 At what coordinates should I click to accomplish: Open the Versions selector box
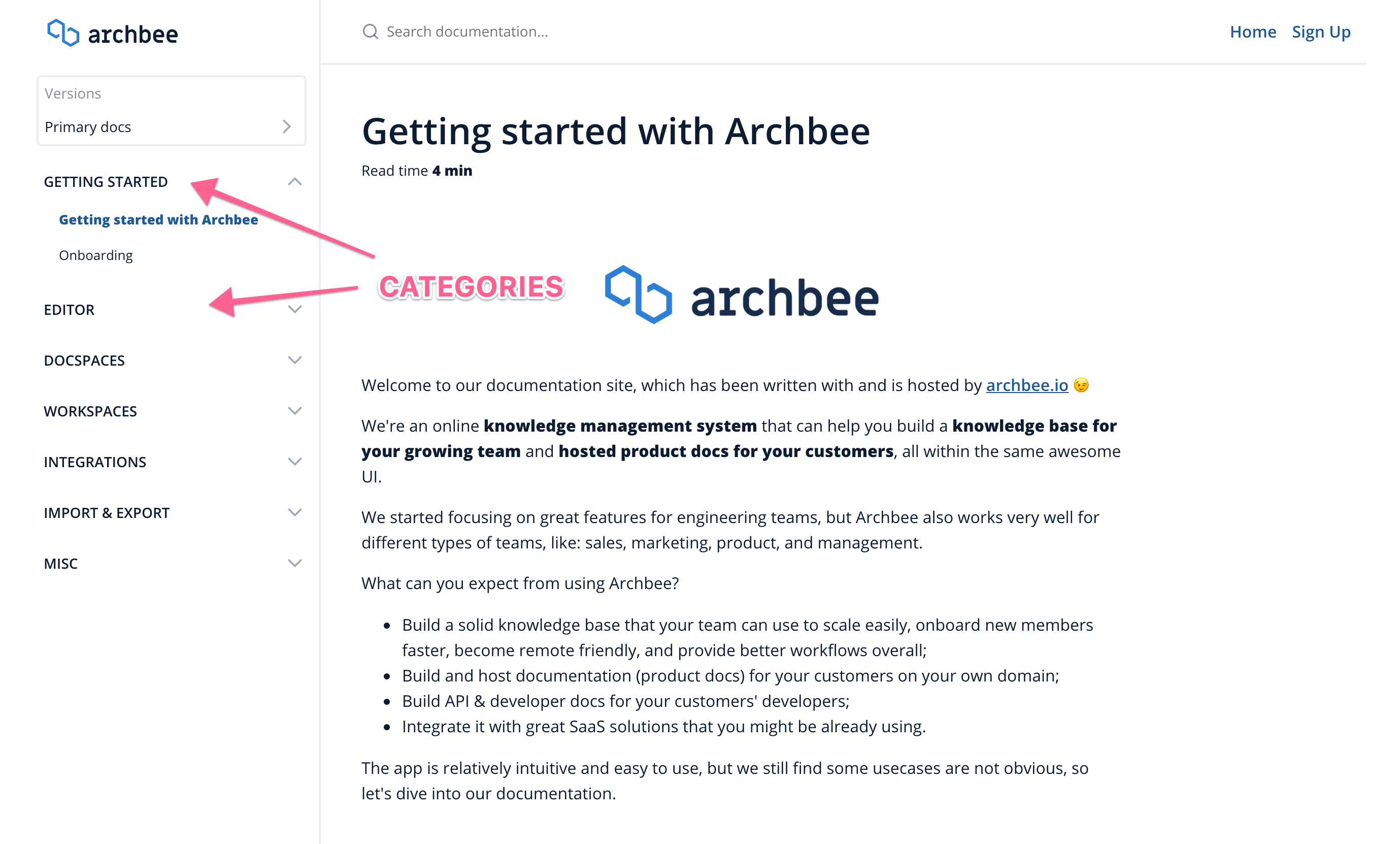pos(172,111)
